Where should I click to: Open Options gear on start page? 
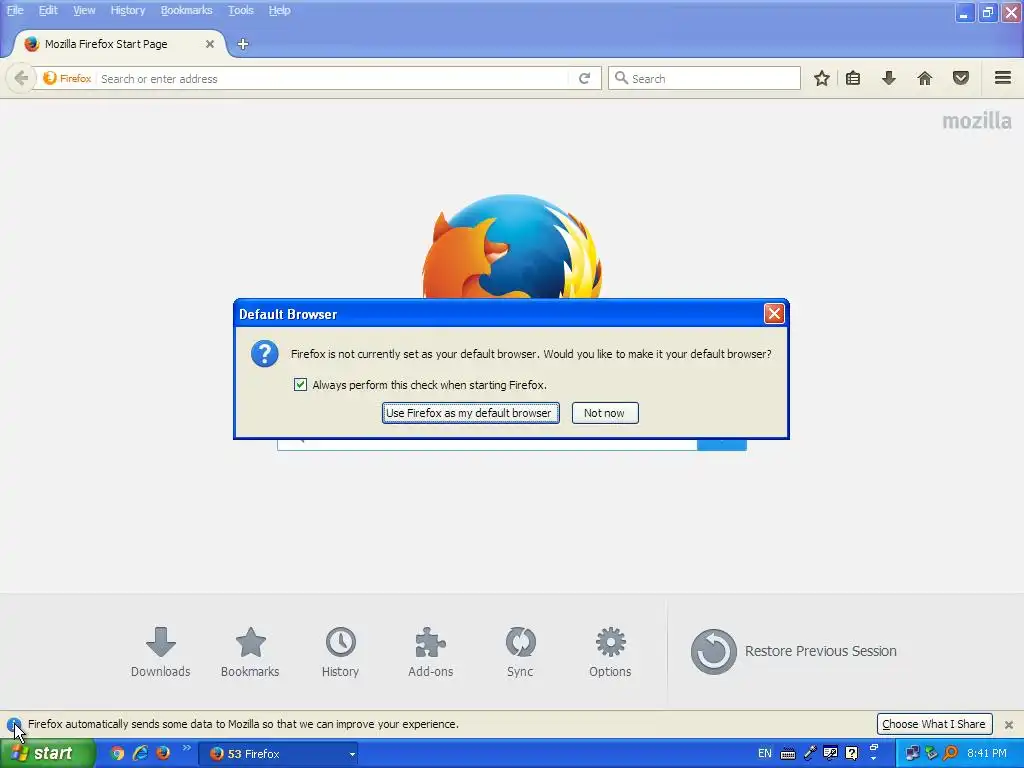(610, 652)
